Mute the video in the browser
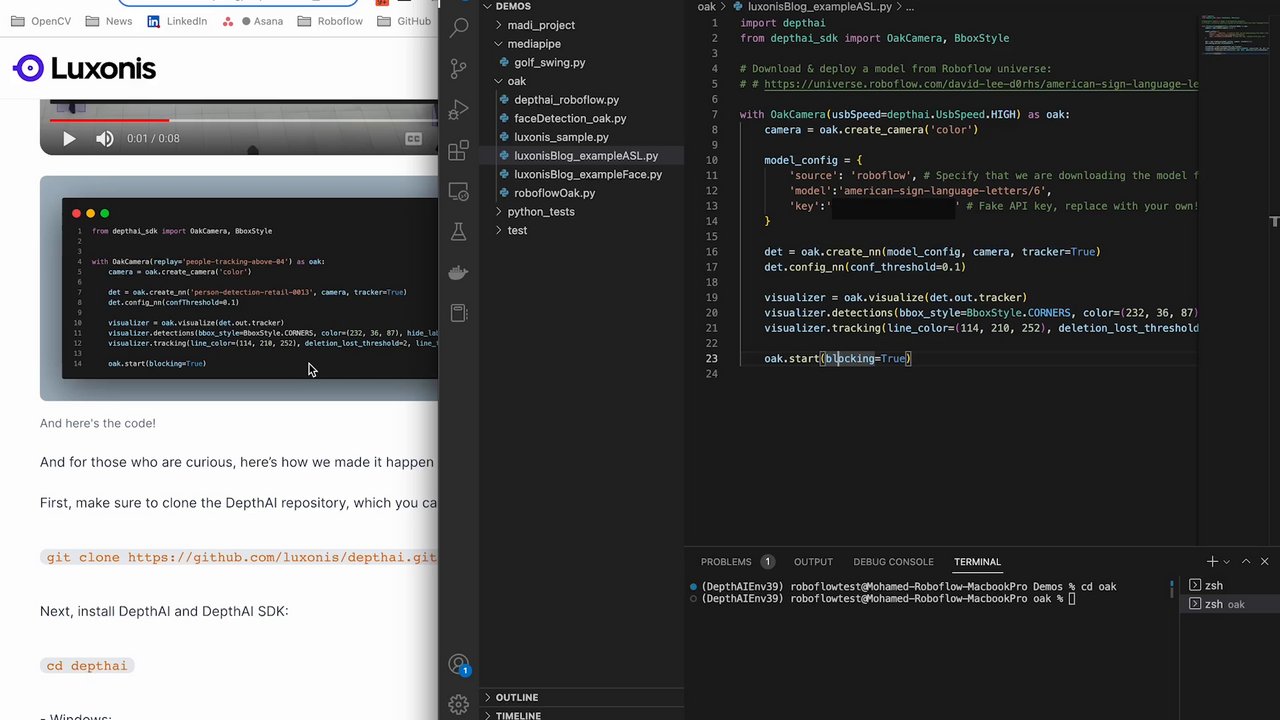Viewport: 1280px width, 720px height. point(104,139)
